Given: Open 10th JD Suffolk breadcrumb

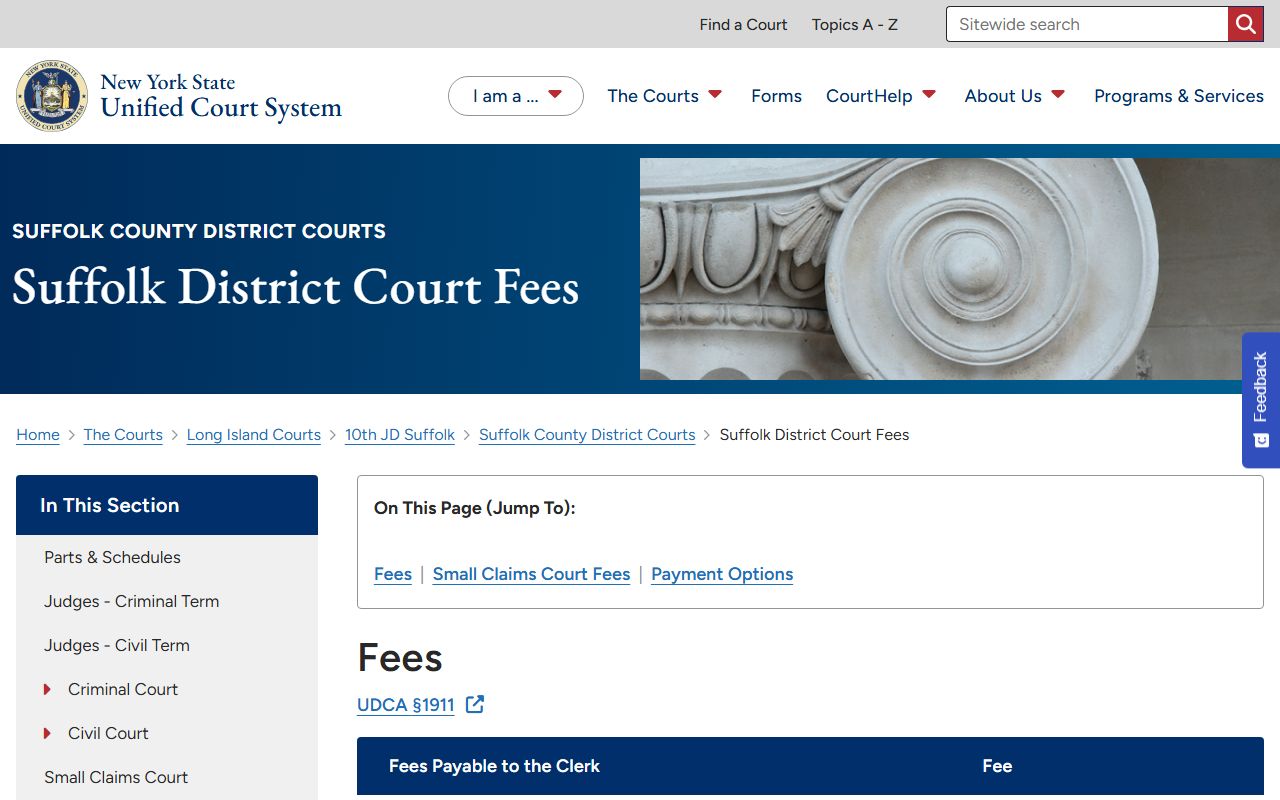Looking at the screenshot, I should point(400,435).
